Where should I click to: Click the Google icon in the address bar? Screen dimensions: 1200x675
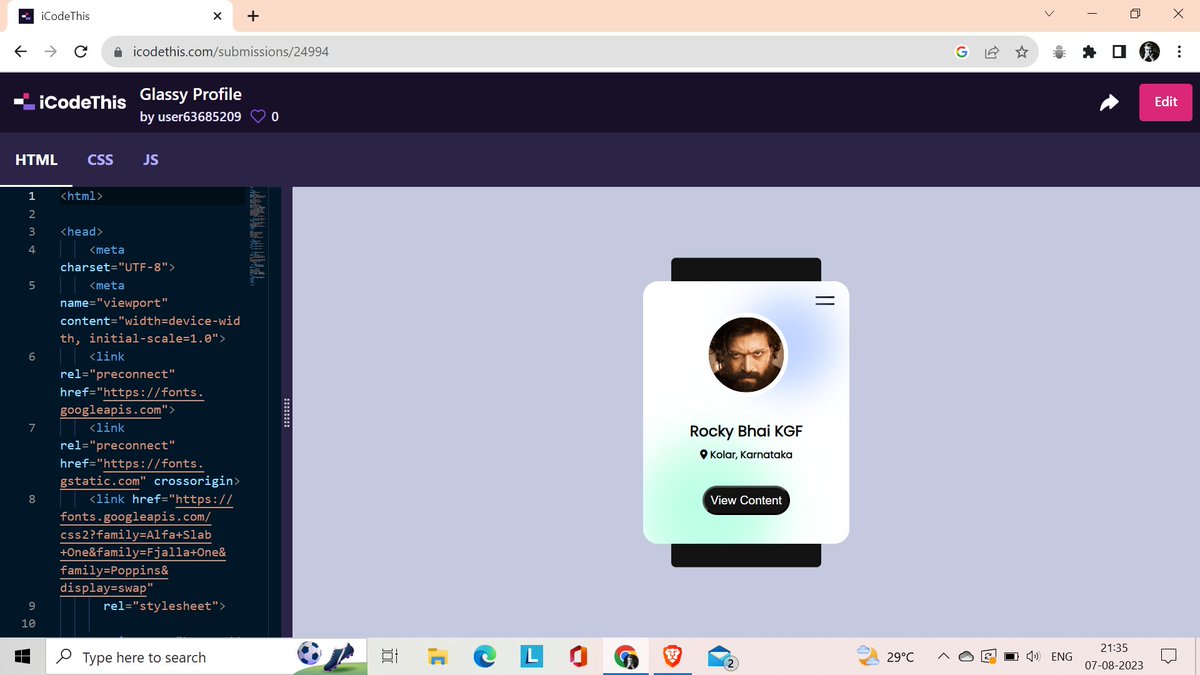[961, 51]
